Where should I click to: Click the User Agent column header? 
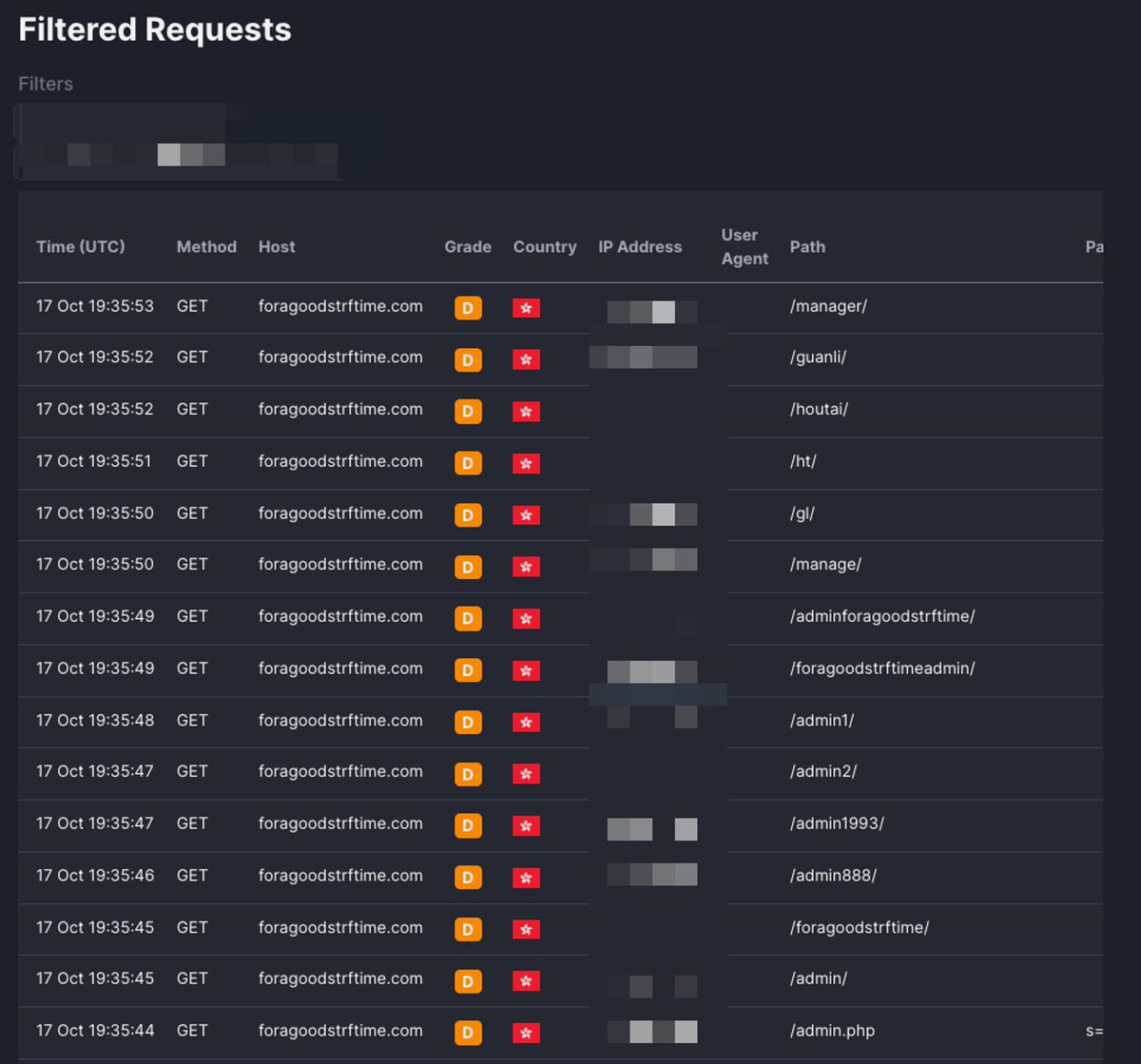pyautogui.click(x=745, y=246)
